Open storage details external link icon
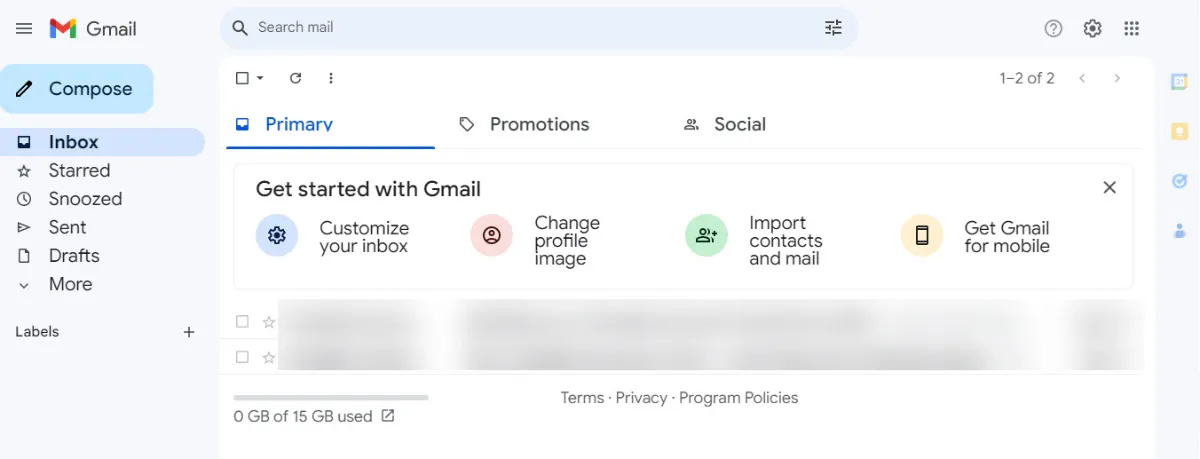 coord(388,416)
